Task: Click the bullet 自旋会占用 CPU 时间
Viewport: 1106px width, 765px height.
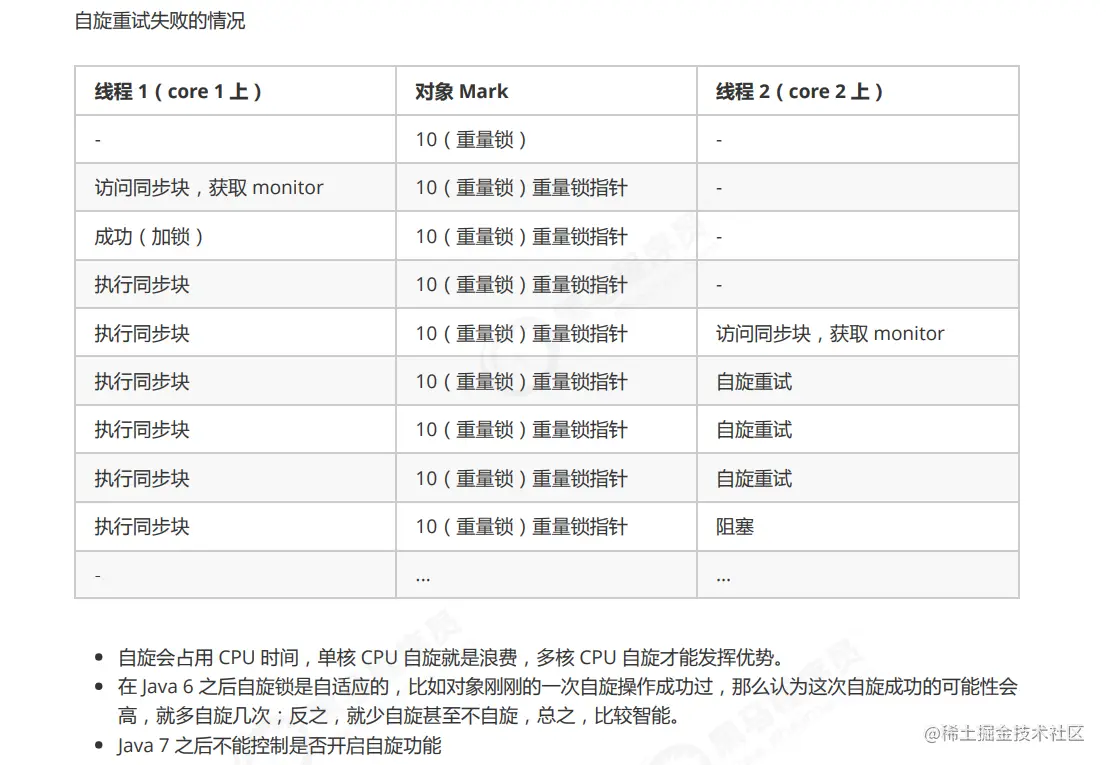Action: [451, 658]
